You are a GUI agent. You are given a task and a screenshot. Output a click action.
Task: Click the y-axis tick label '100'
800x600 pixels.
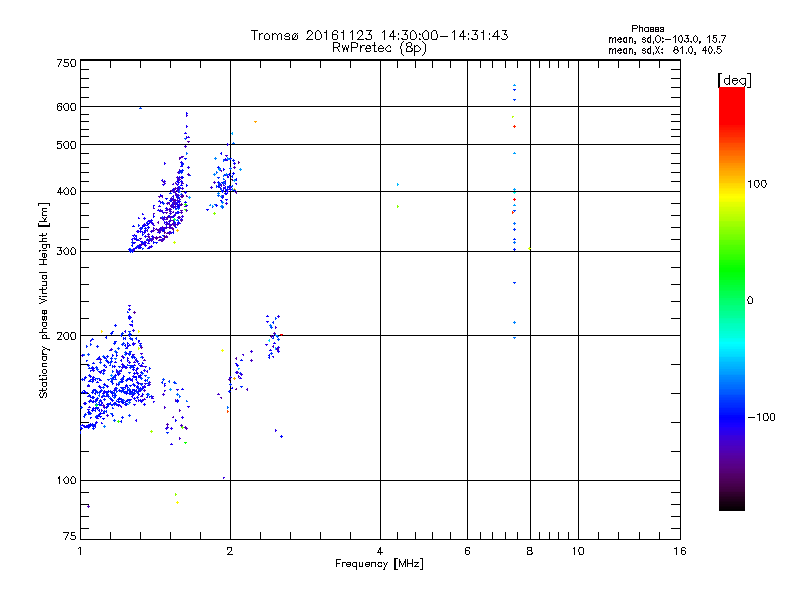coord(66,480)
